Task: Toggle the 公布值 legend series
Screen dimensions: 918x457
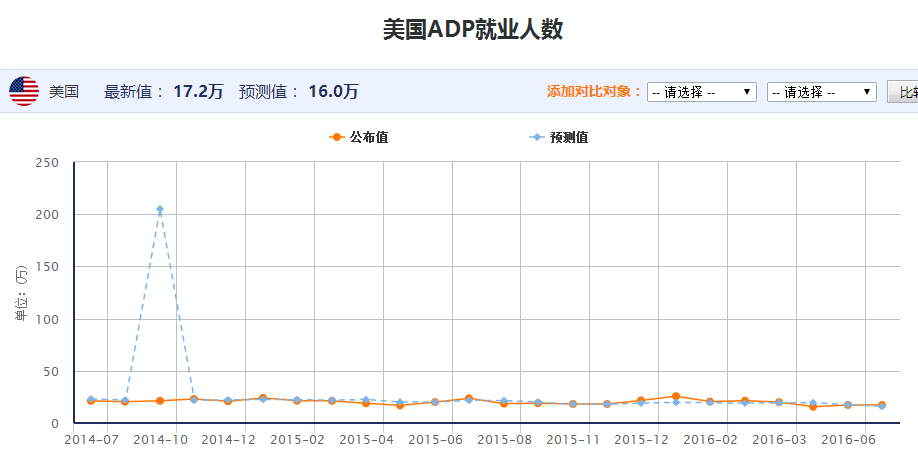Action: [359, 138]
